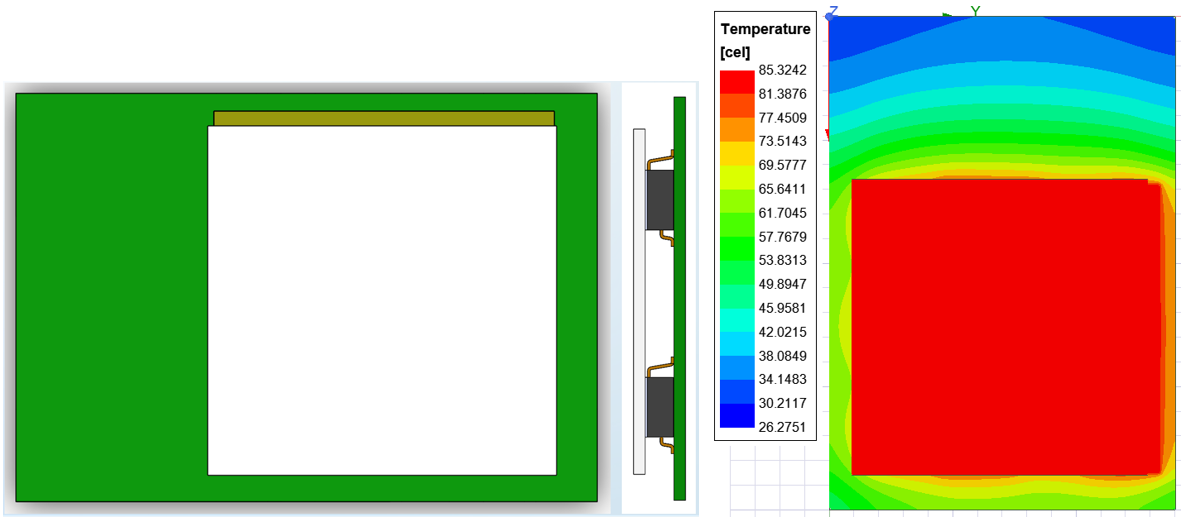
Task: Click the Z axis origin marker
Action: (832, 14)
